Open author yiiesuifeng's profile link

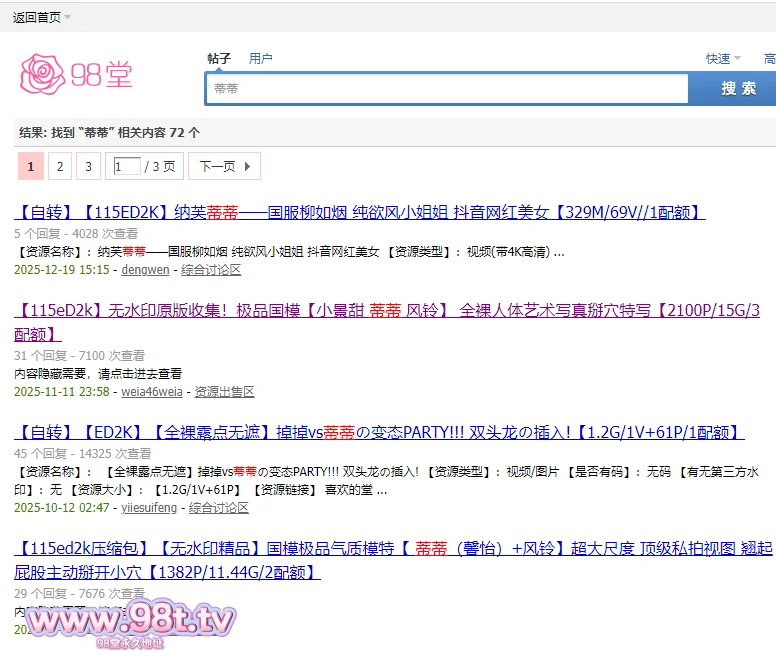[x=149, y=508]
